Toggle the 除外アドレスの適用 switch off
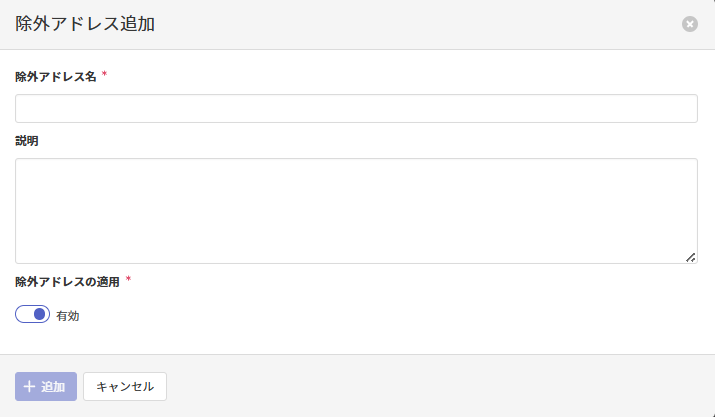The width and height of the screenshot is (715, 417). click(x=33, y=315)
